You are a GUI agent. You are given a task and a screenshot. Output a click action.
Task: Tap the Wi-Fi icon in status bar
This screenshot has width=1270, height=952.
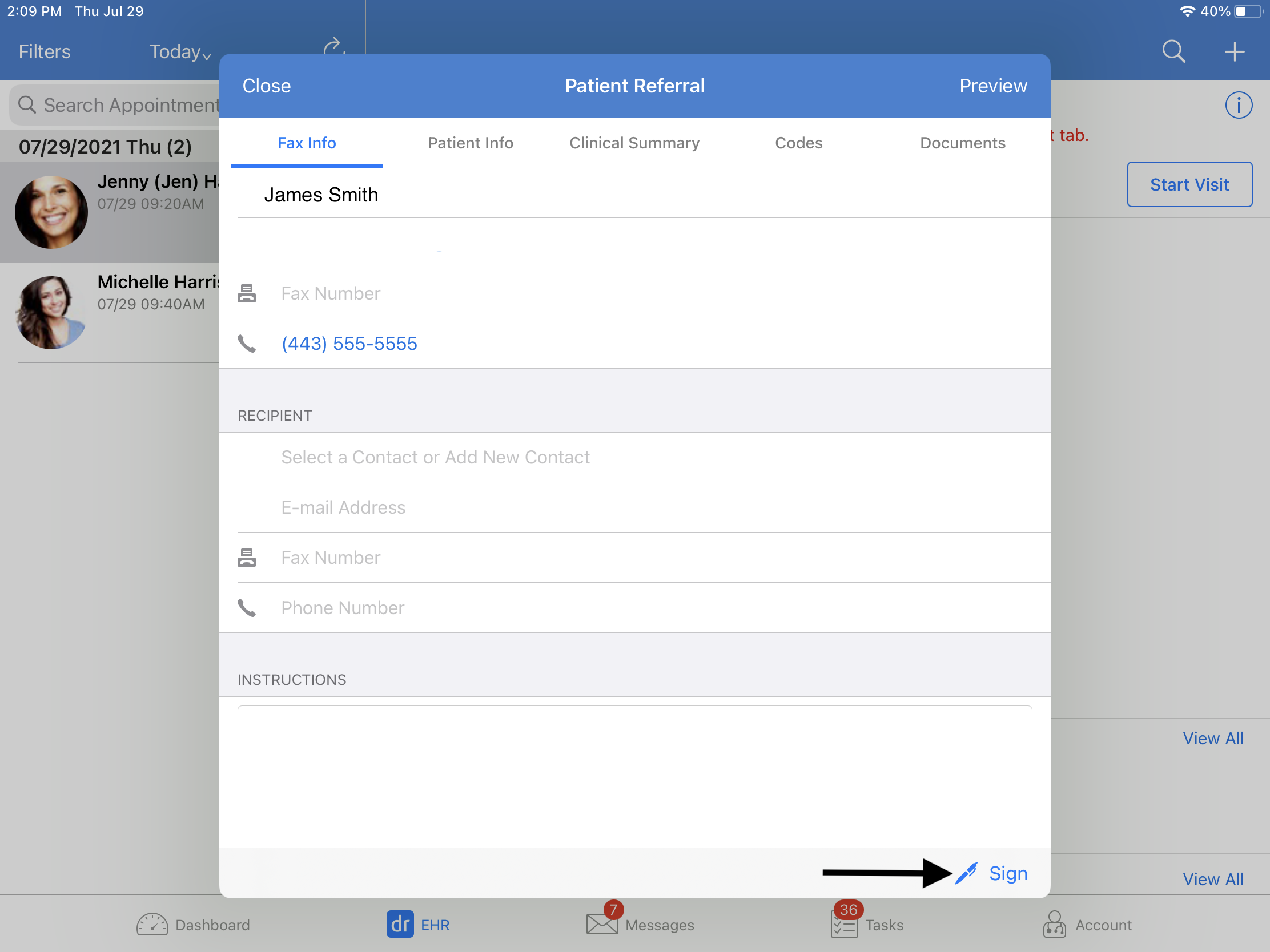pos(1187,11)
